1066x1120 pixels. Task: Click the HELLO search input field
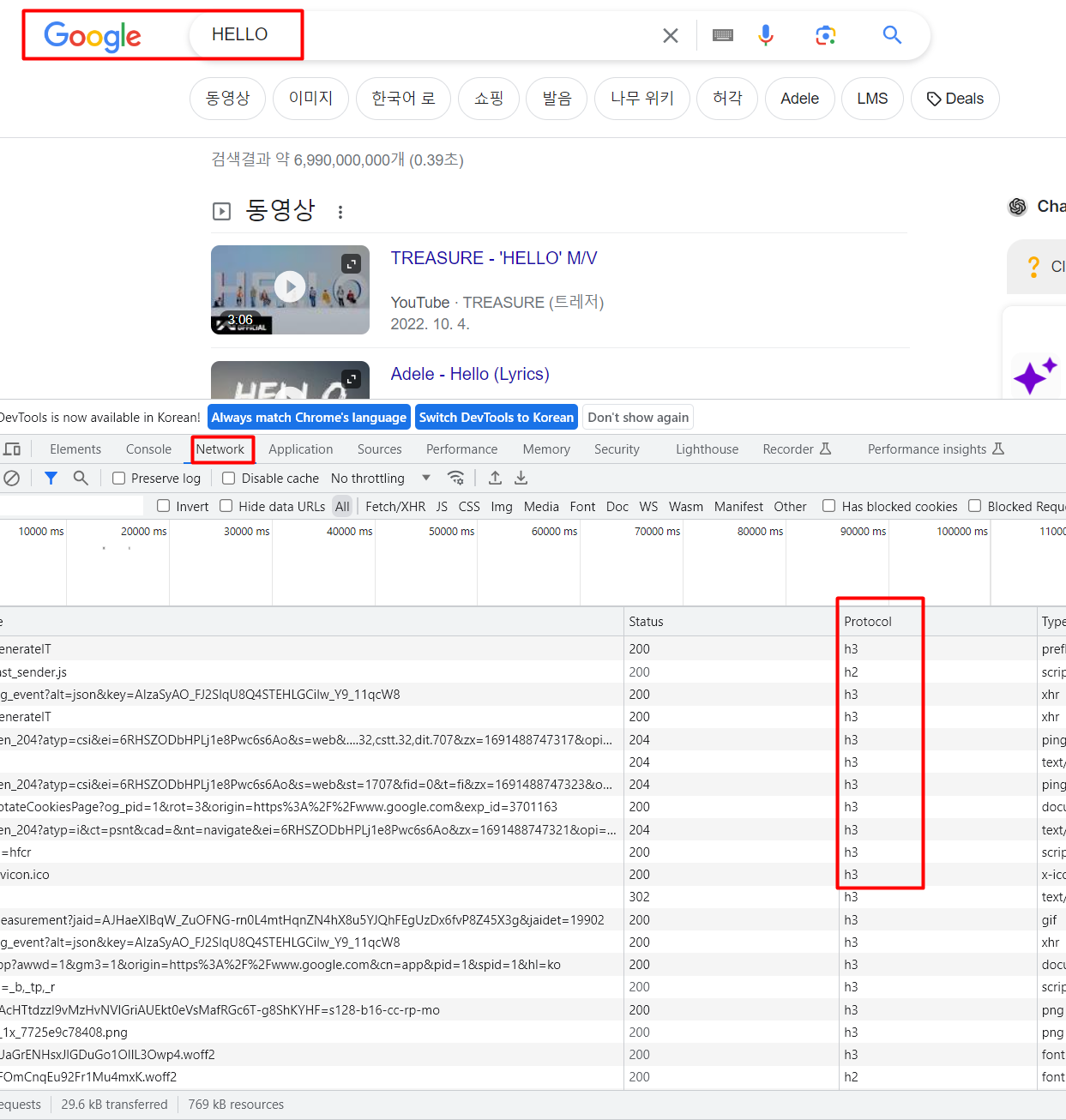[x=425, y=35]
